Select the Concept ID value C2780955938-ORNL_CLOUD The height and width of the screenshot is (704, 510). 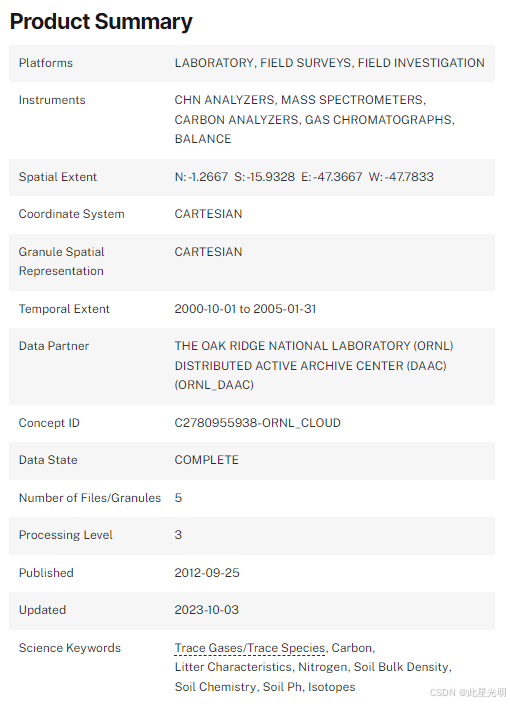pos(258,423)
